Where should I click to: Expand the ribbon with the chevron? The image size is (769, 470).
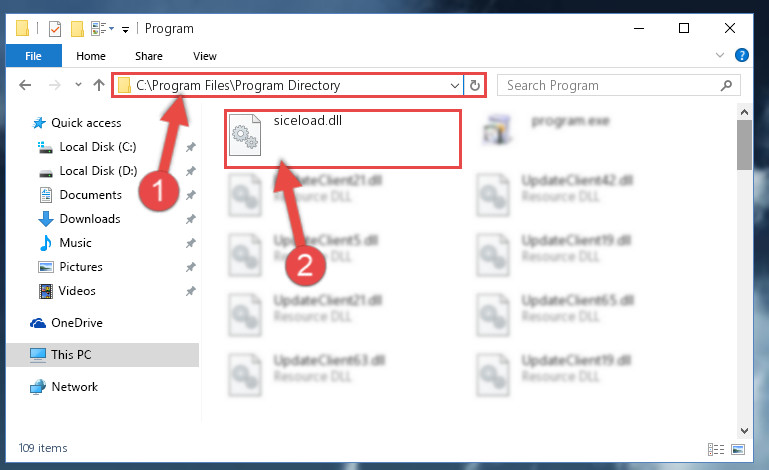[719, 55]
